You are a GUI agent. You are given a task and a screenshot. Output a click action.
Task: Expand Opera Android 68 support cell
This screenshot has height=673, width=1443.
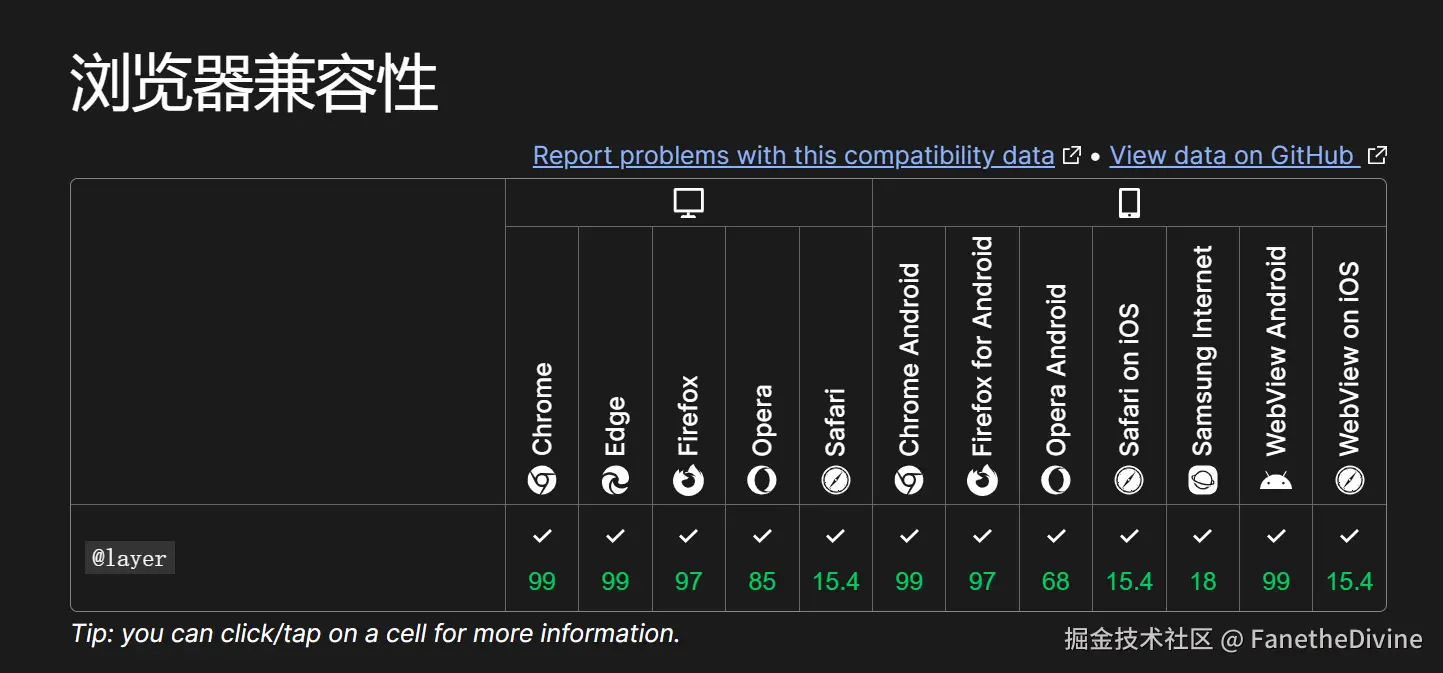tap(1056, 558)
